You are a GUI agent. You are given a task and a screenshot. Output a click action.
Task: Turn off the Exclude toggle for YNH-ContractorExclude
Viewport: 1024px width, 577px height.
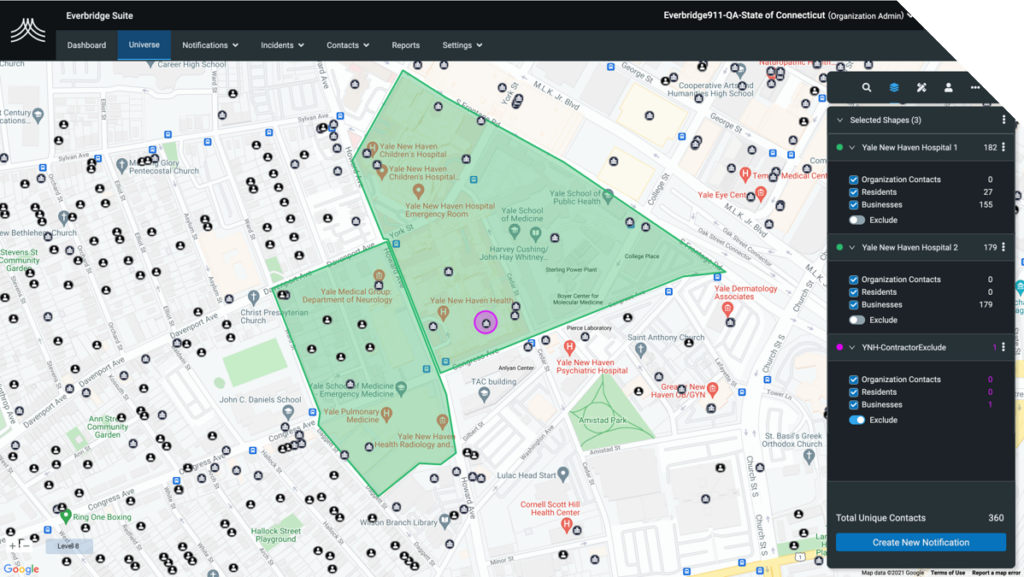(857, 420)
